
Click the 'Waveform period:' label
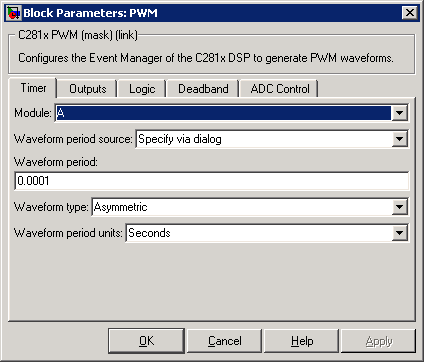click(56, 162)
